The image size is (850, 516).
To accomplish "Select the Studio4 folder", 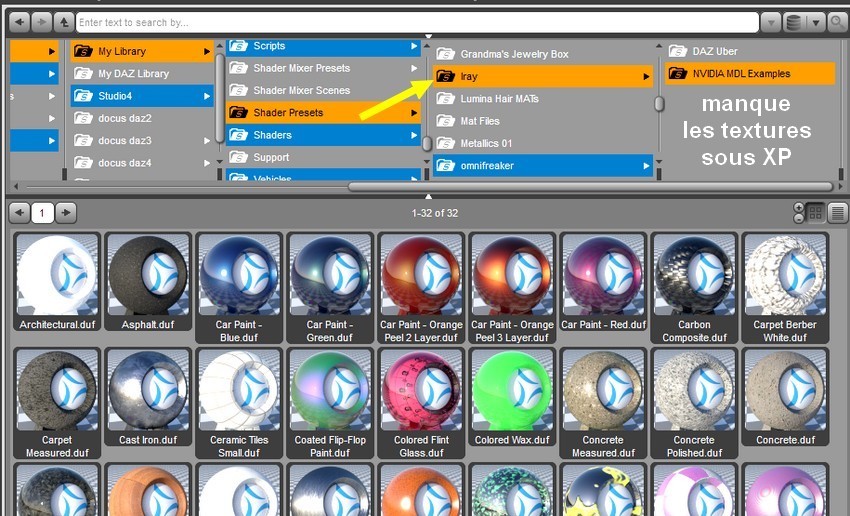I will (x=142, y=96).
